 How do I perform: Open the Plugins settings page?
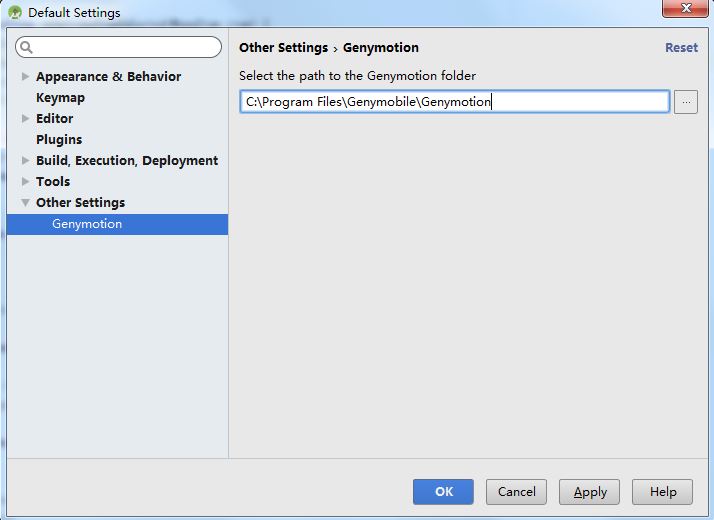pos(59,139)
